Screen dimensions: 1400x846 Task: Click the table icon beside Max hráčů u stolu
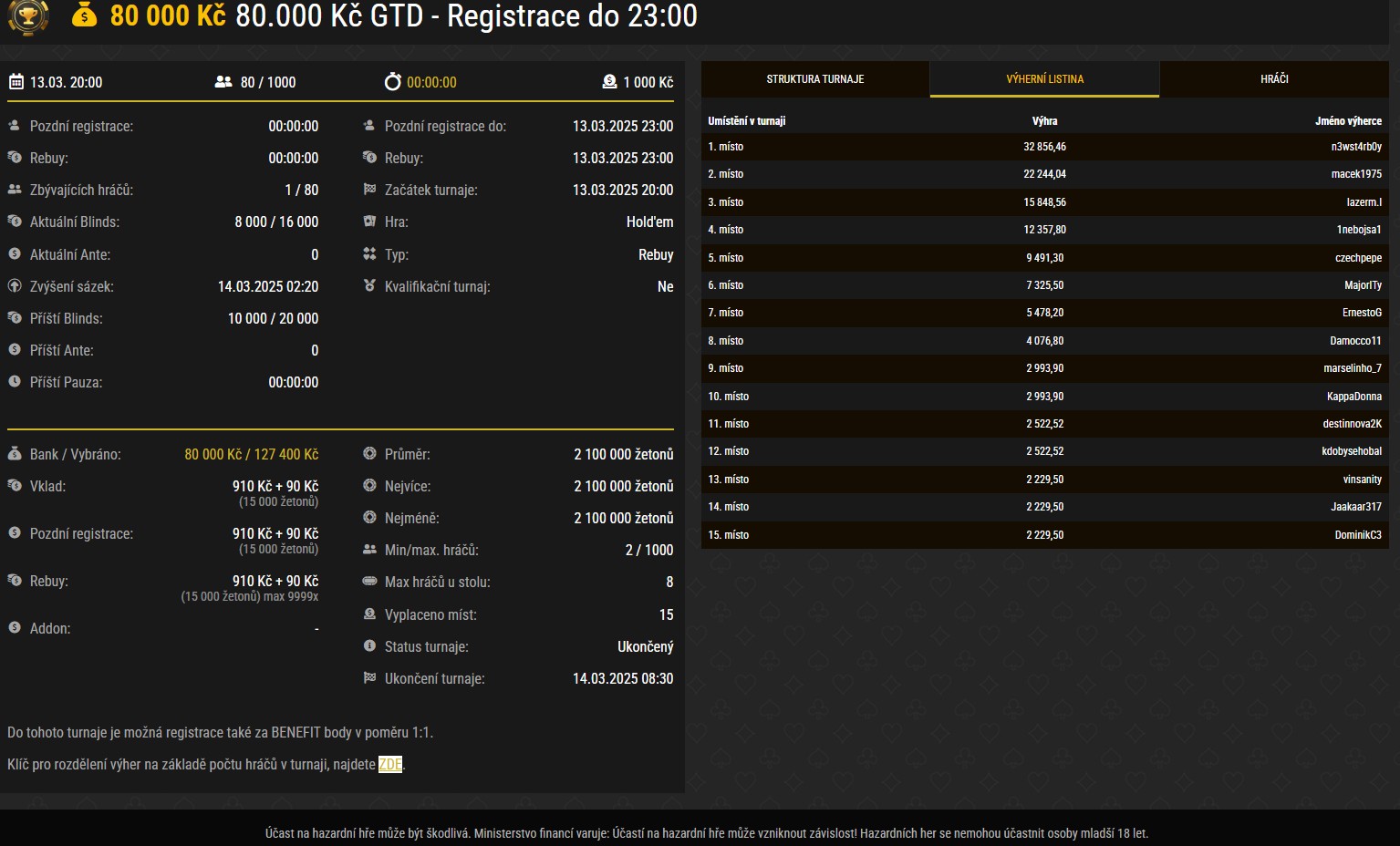click(369, 582)
